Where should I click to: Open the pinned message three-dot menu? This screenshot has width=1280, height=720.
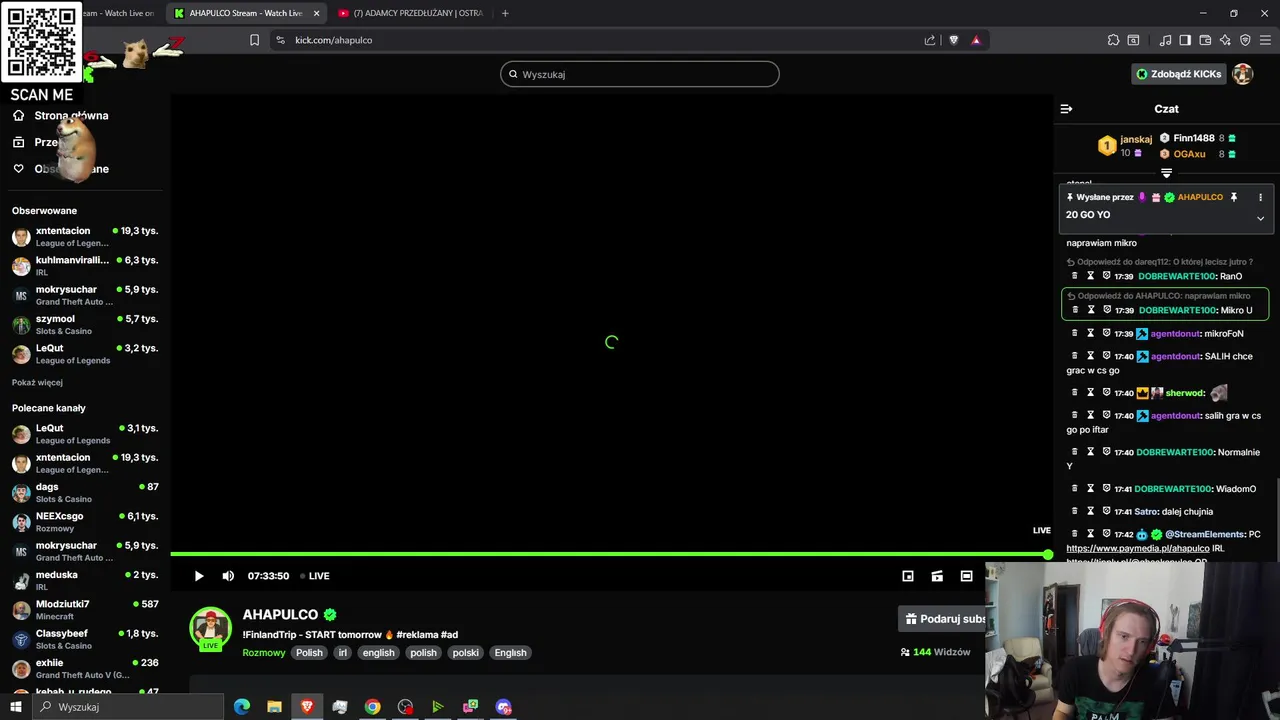coord(1260,198)
